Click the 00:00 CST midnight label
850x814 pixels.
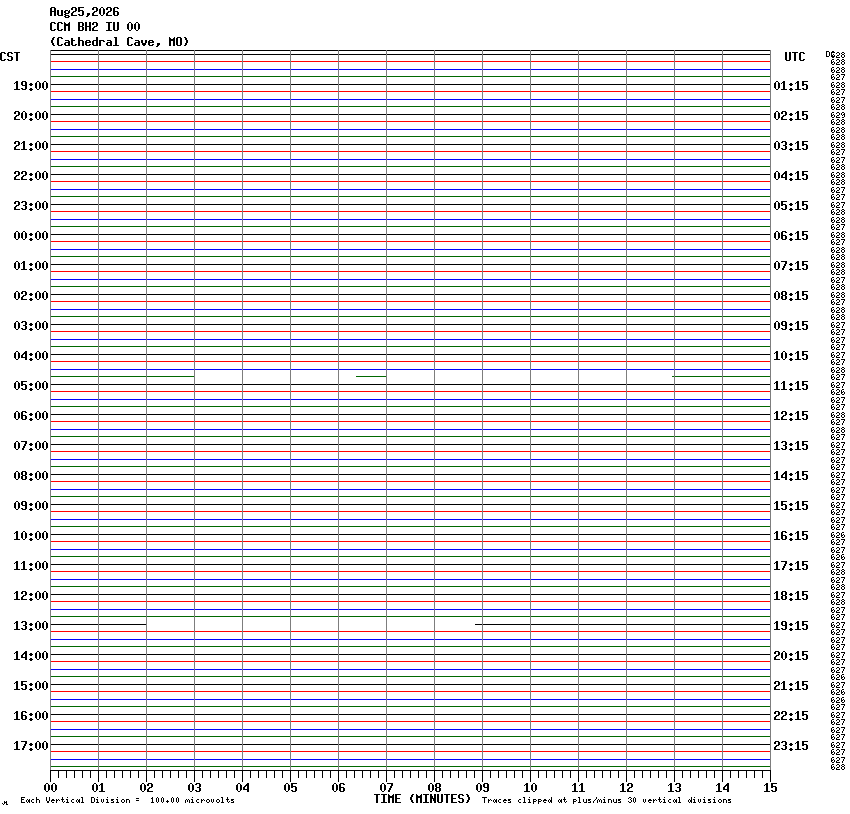coord(31,236)
